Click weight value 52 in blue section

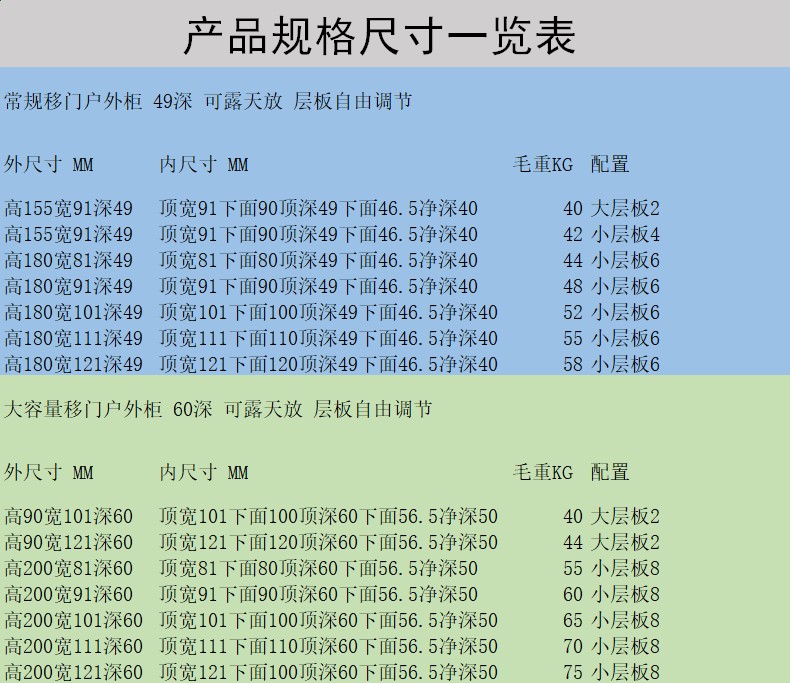tap(573, 313)
